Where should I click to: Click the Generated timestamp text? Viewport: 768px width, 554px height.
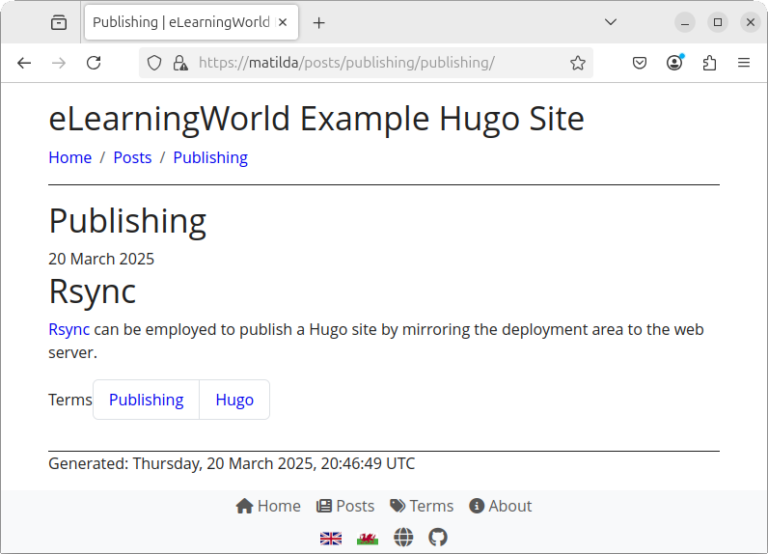pyautogui.click(x=232, y=463)
